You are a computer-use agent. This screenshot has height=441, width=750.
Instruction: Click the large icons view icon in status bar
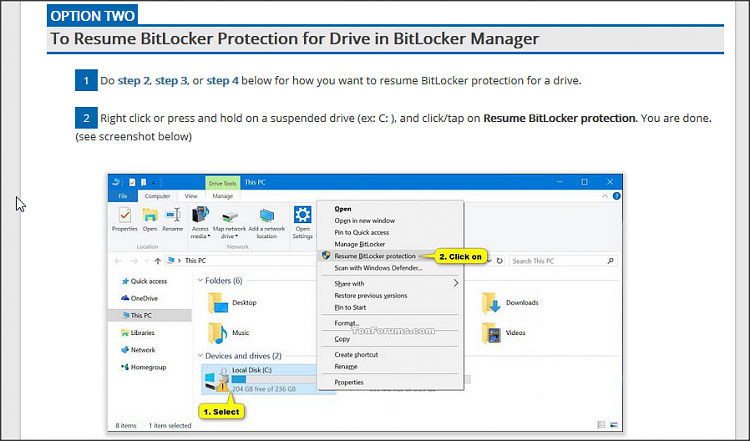click(x=614, y=425)
